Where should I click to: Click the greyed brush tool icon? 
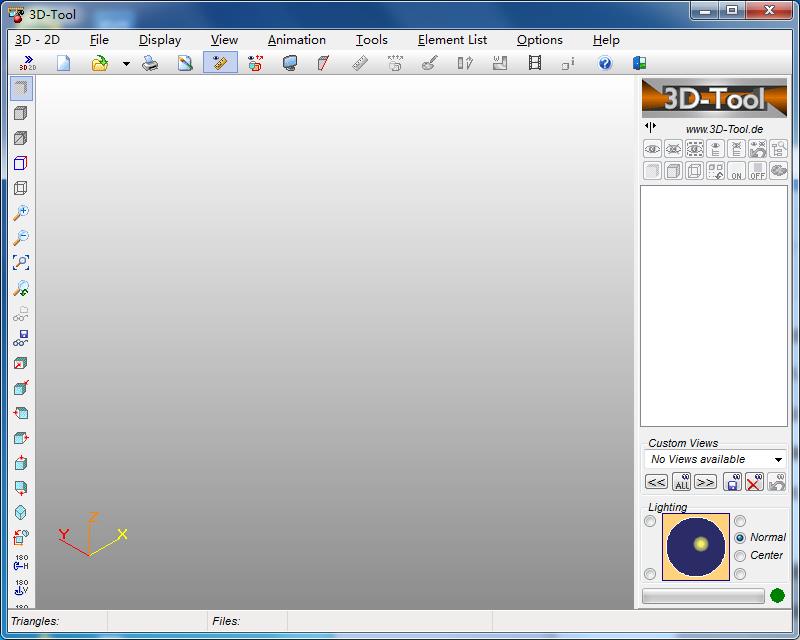click(x=430, y=63)
